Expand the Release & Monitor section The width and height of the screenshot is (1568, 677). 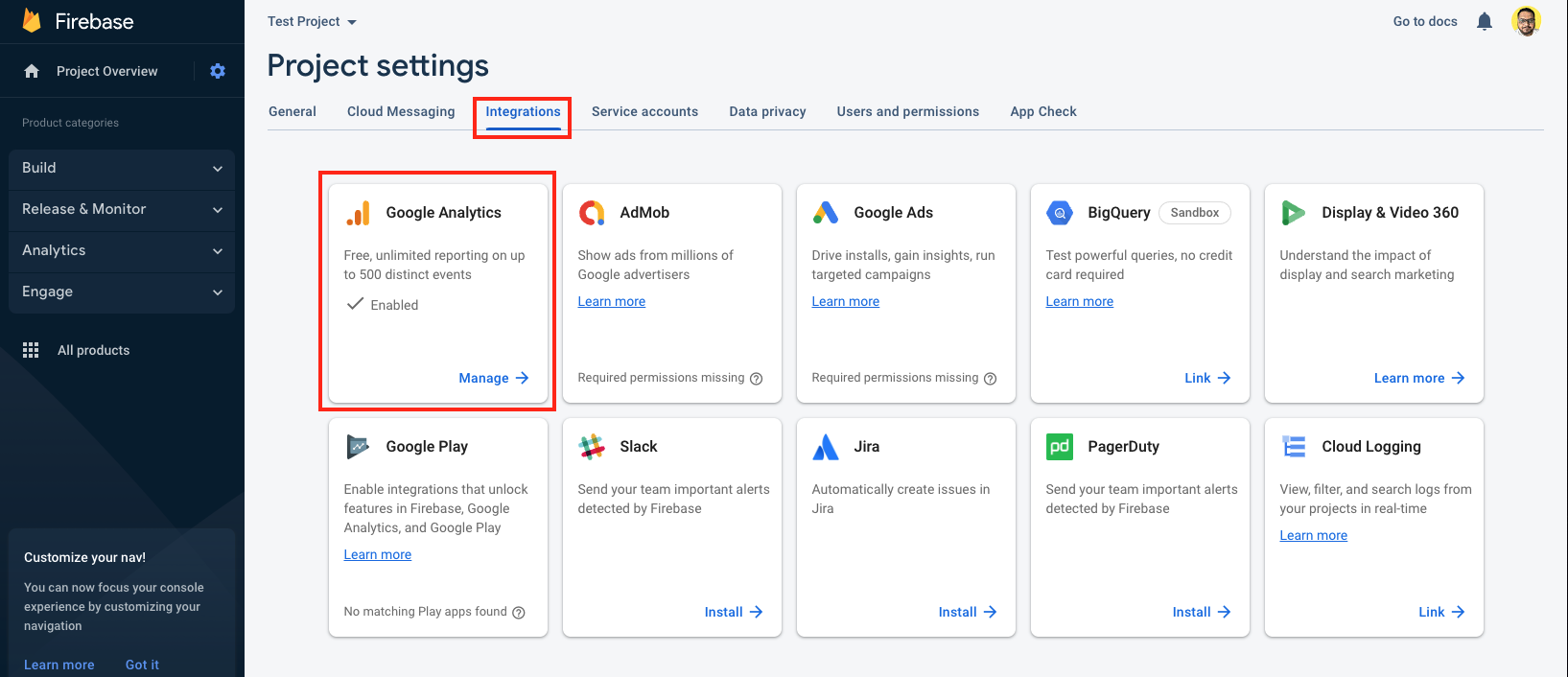[x=122, y=209]
